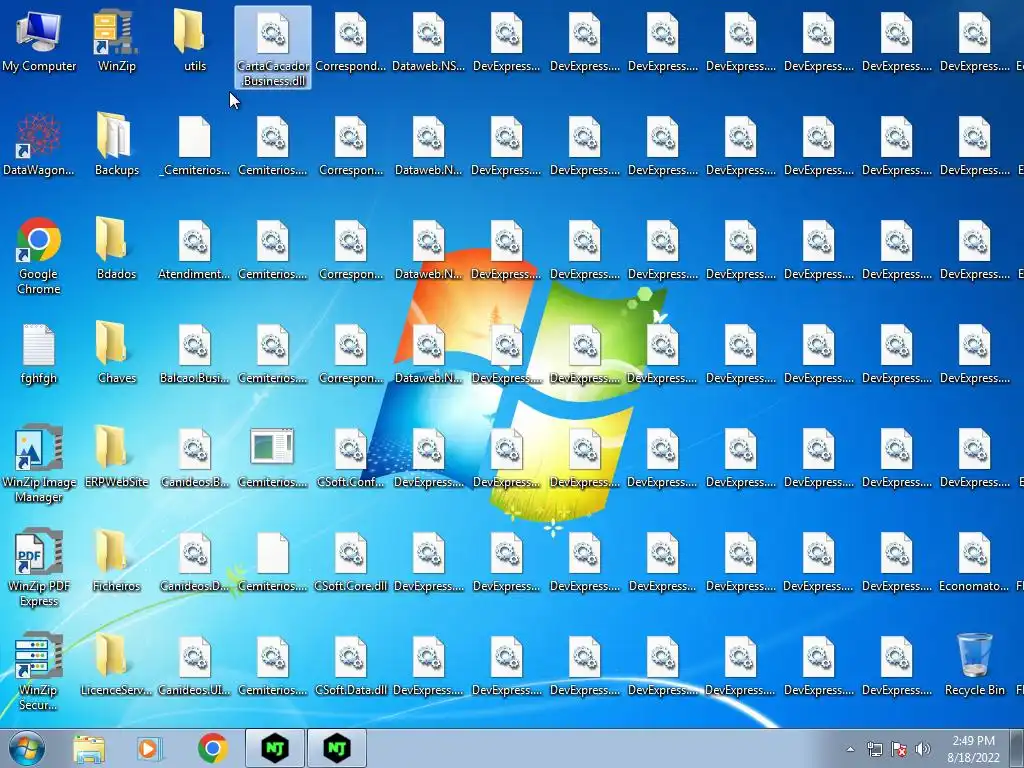Open Windows Explorer from the taskbar
The image size is (1024, 768).
click(89, 748)
